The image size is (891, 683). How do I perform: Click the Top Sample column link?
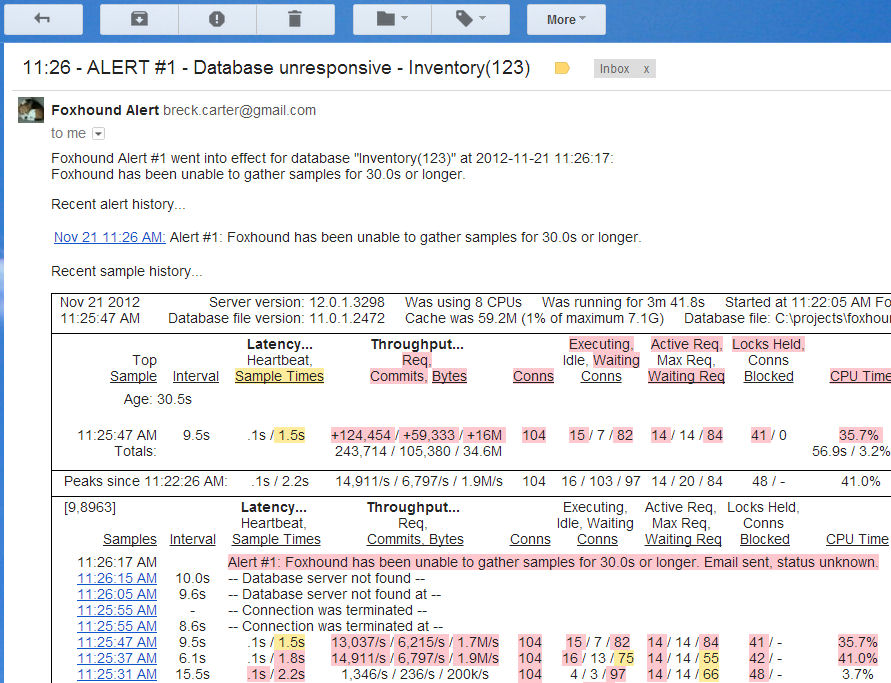click(134, 376)
